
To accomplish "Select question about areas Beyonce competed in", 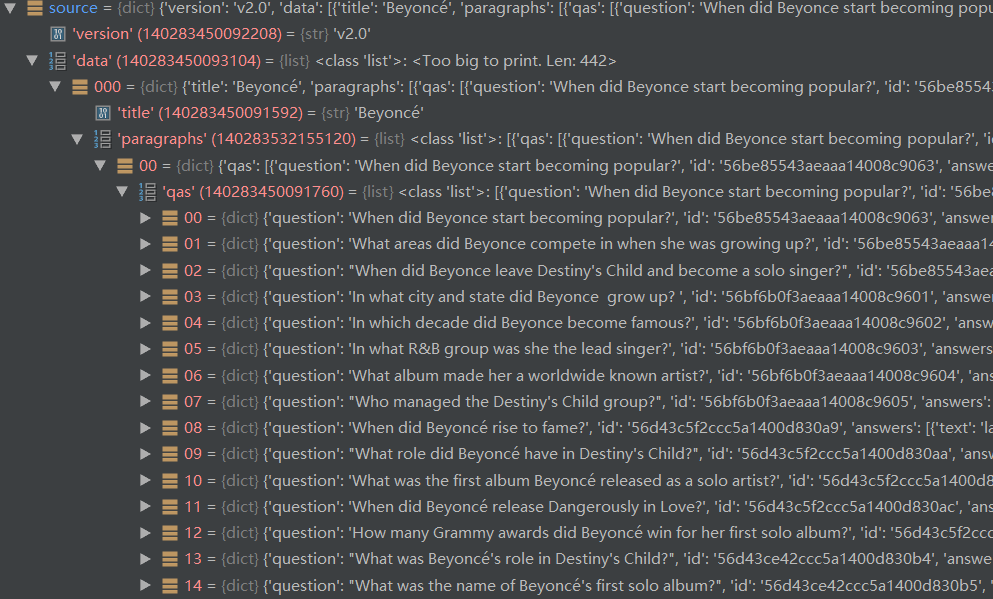I will click(582, 244).
